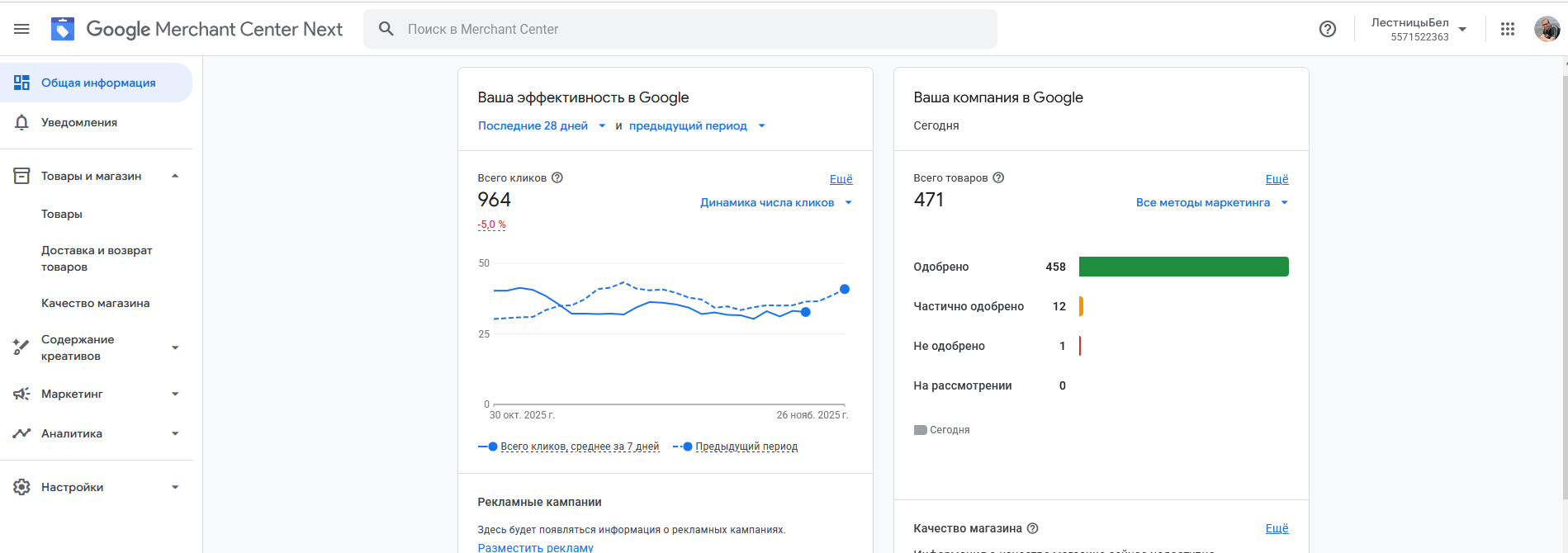Click Ещё link in the clicks card
1568x553 pixels.
(x=841, y=178)
